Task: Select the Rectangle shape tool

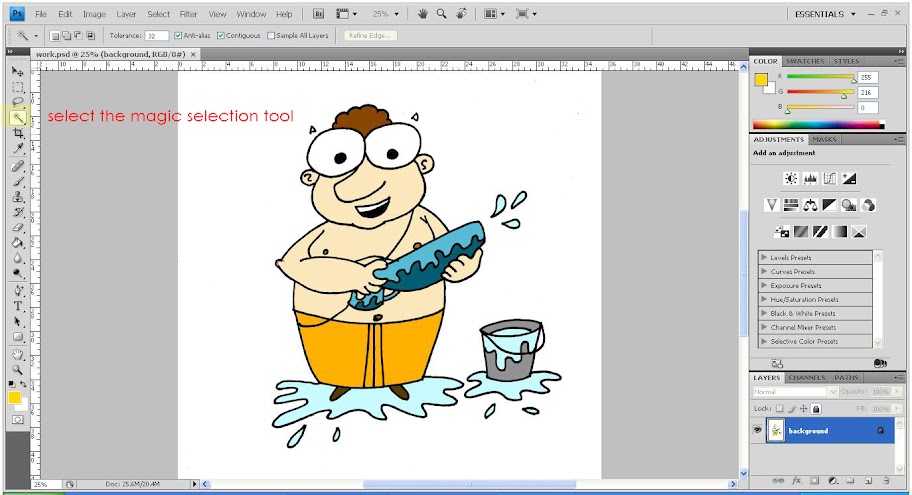Action: 17,336
